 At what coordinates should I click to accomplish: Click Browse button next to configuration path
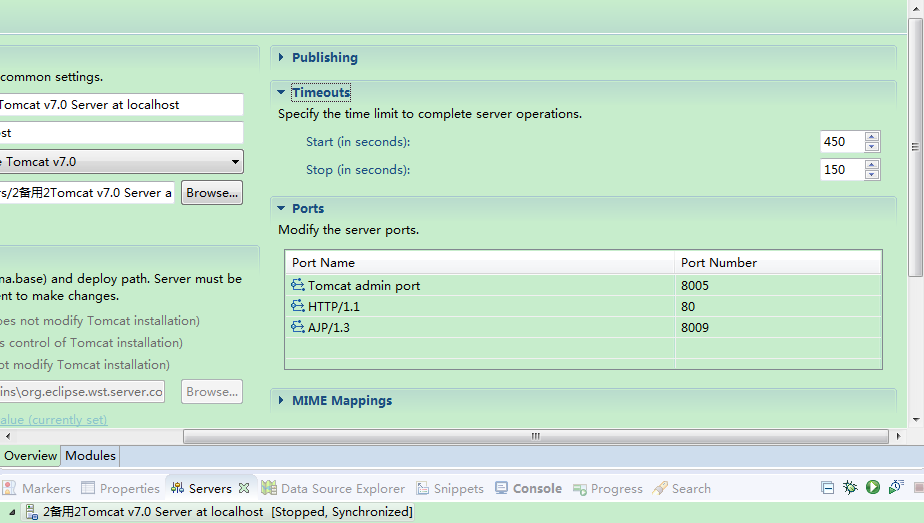(212, 193)
